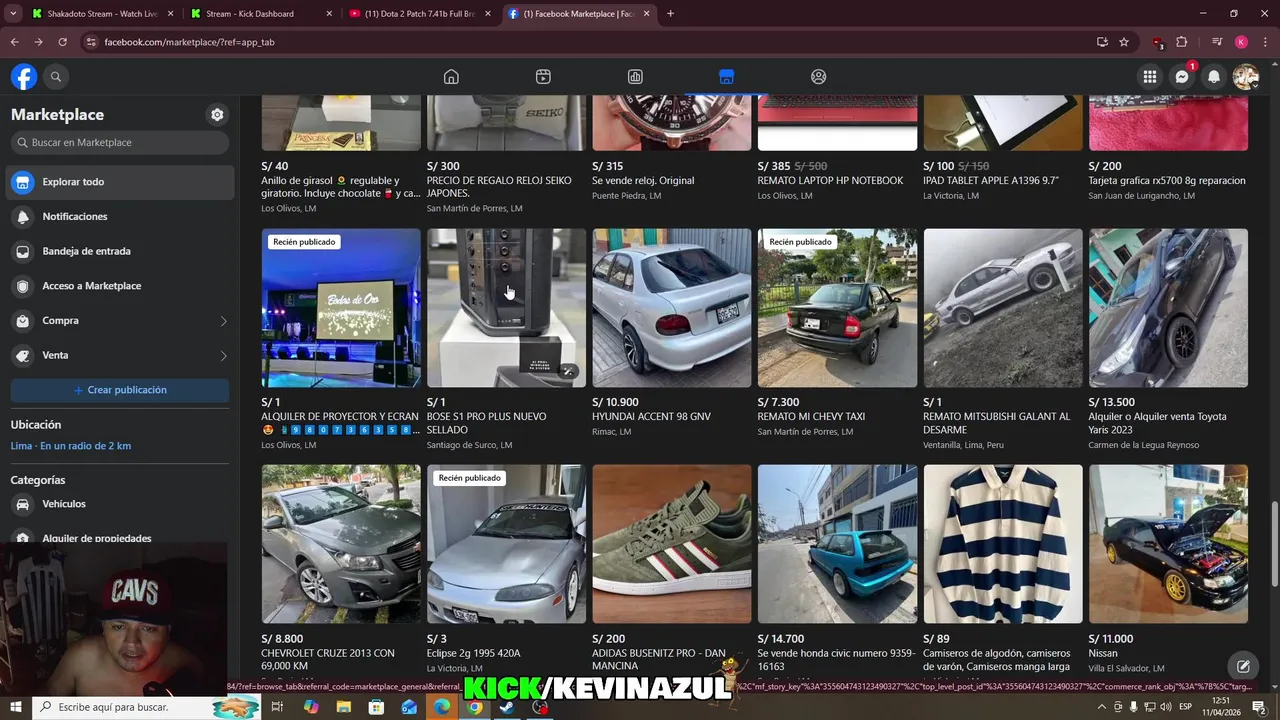Open Bose S1 Pro Plus listing image
This screenshot has width=1280, height=720.
506,308
